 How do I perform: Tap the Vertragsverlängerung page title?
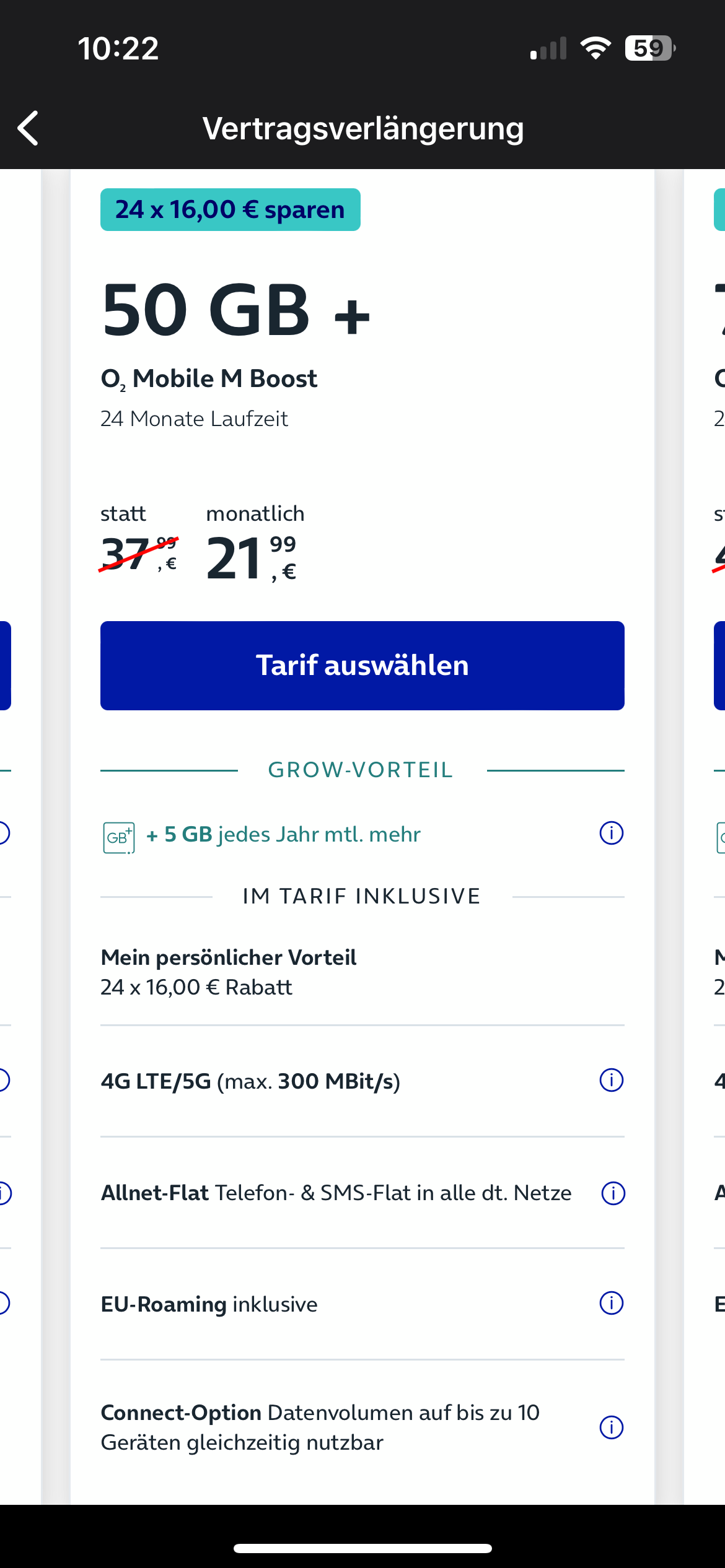[x=363, y=128]
